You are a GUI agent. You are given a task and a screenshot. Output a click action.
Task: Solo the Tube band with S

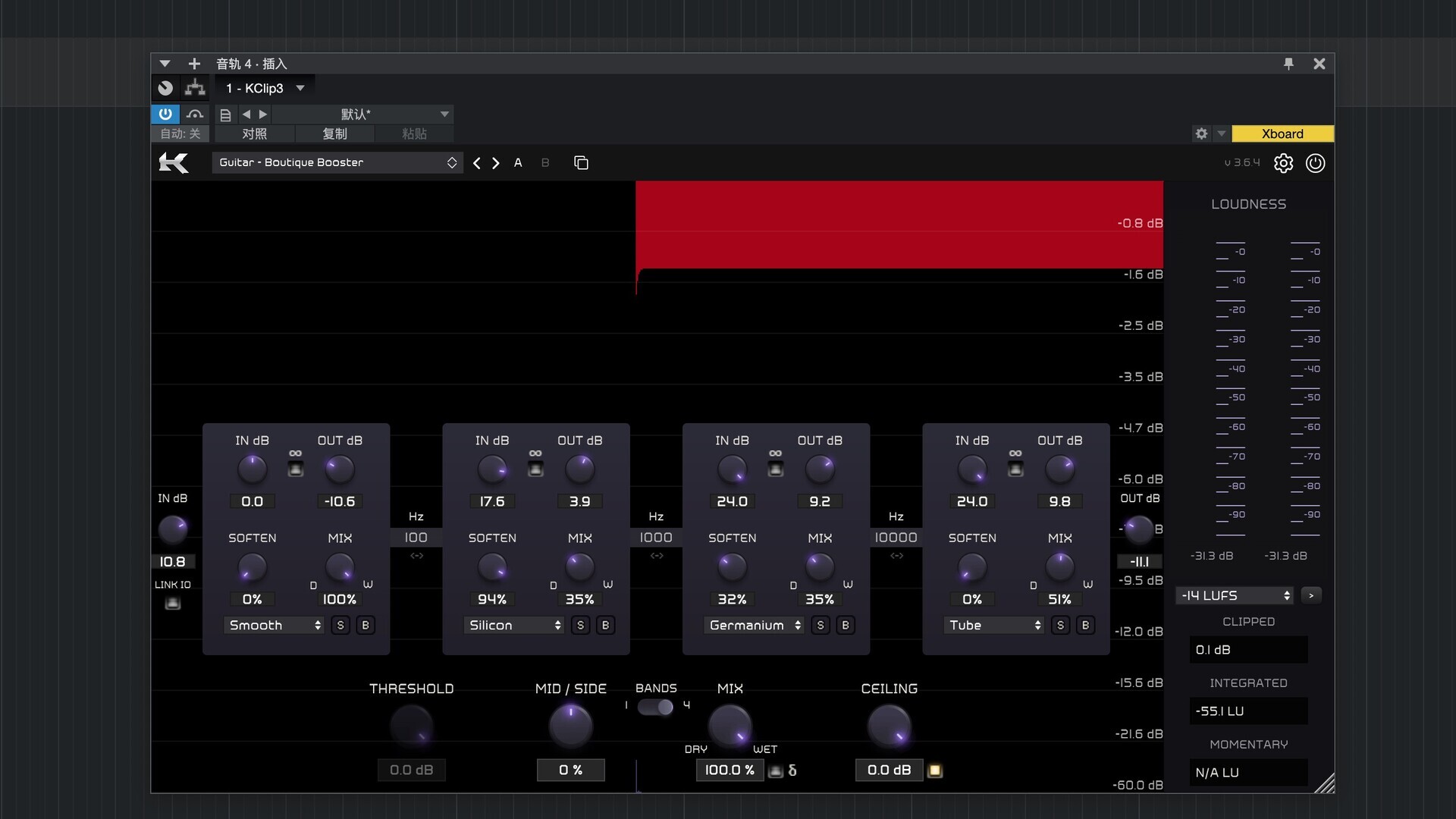[x=1060, y=625]
